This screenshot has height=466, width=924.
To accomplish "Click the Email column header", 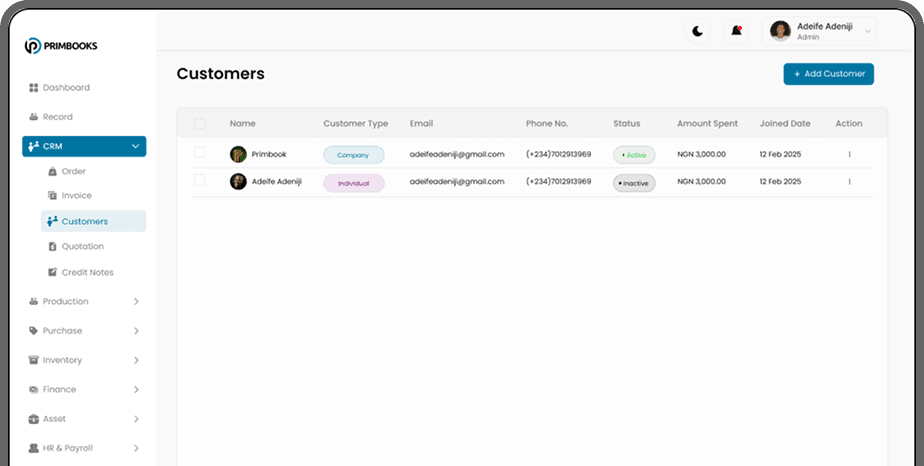I will pos(421,124).
